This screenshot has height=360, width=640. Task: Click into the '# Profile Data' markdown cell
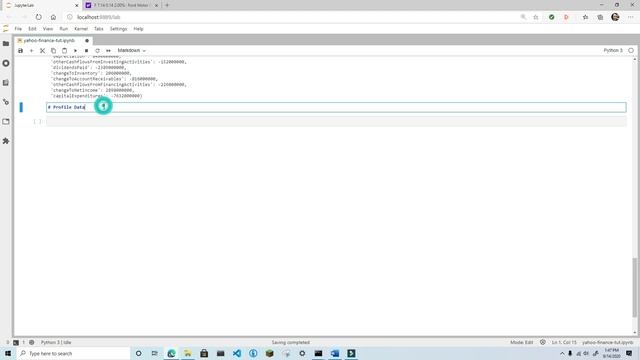[336, 107]
